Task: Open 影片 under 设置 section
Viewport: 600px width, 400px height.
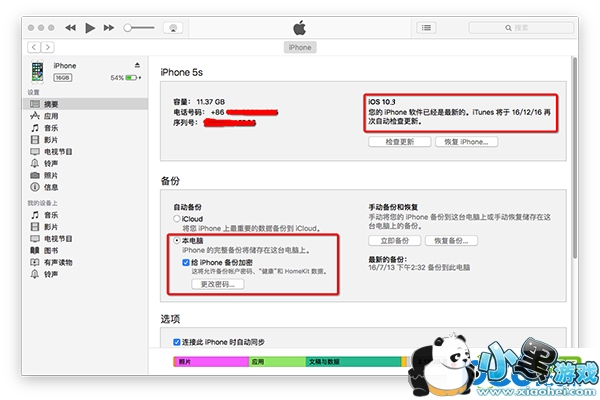Action: point(85,140)
